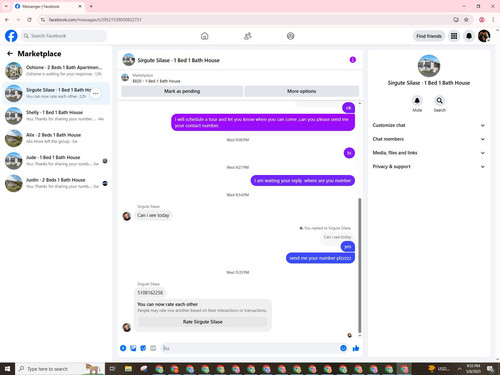Click the Find friends button
This screenshot has height=375, width=500.
(429, 36)
